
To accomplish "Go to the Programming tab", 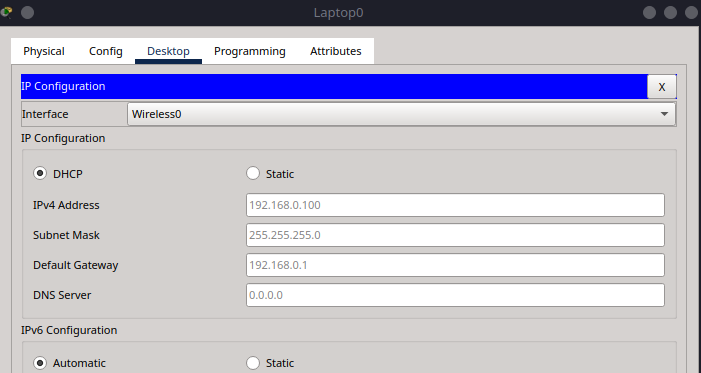I will click(x=249, y=51).
